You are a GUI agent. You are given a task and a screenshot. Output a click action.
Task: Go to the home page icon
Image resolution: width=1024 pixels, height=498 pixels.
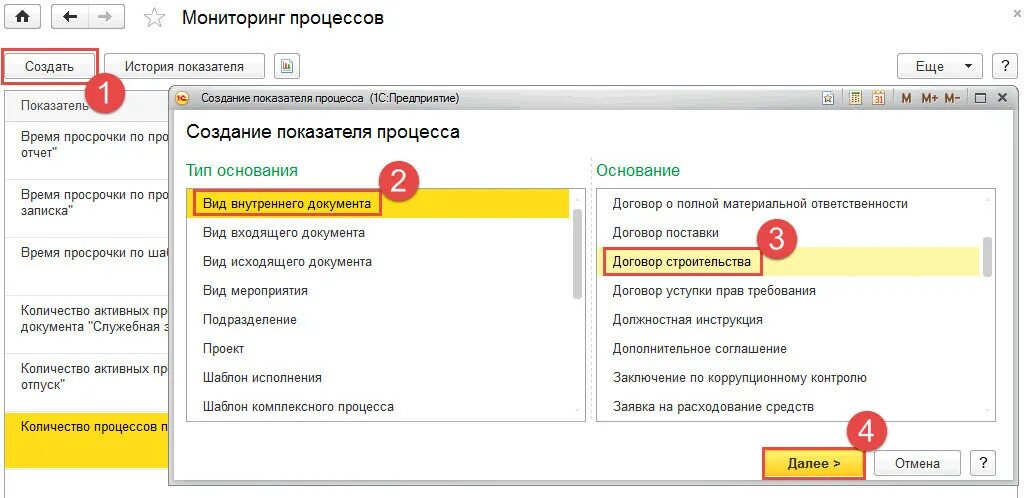pos(22,18)
